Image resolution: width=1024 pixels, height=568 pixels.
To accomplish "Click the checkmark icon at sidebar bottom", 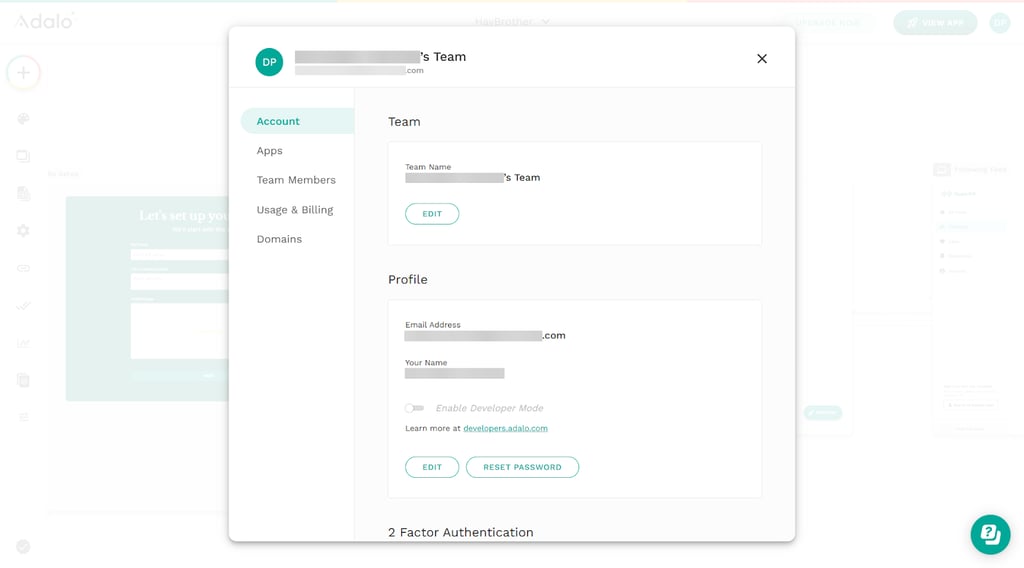I will coord(23,546).
